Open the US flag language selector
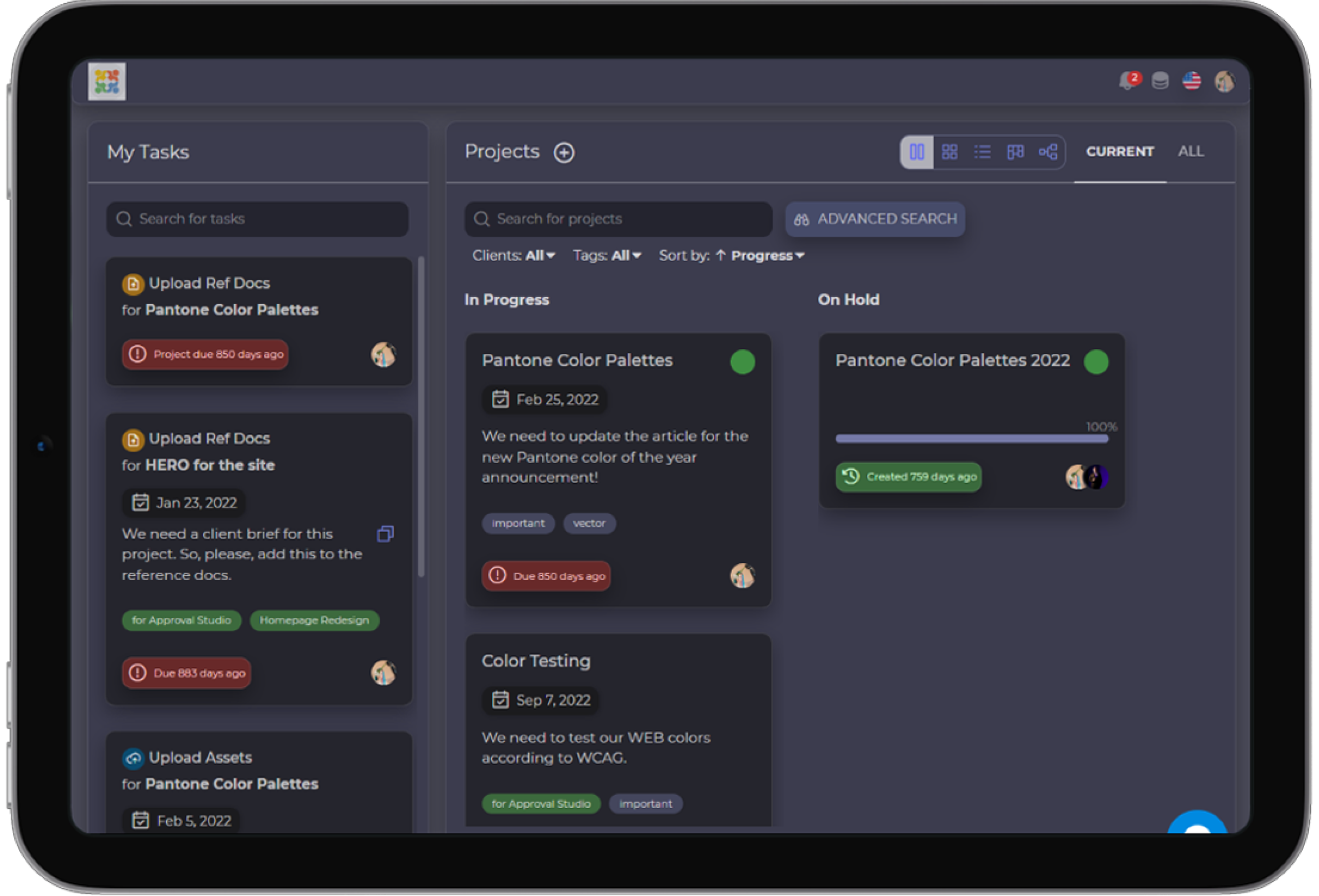 click(1192, 81)
